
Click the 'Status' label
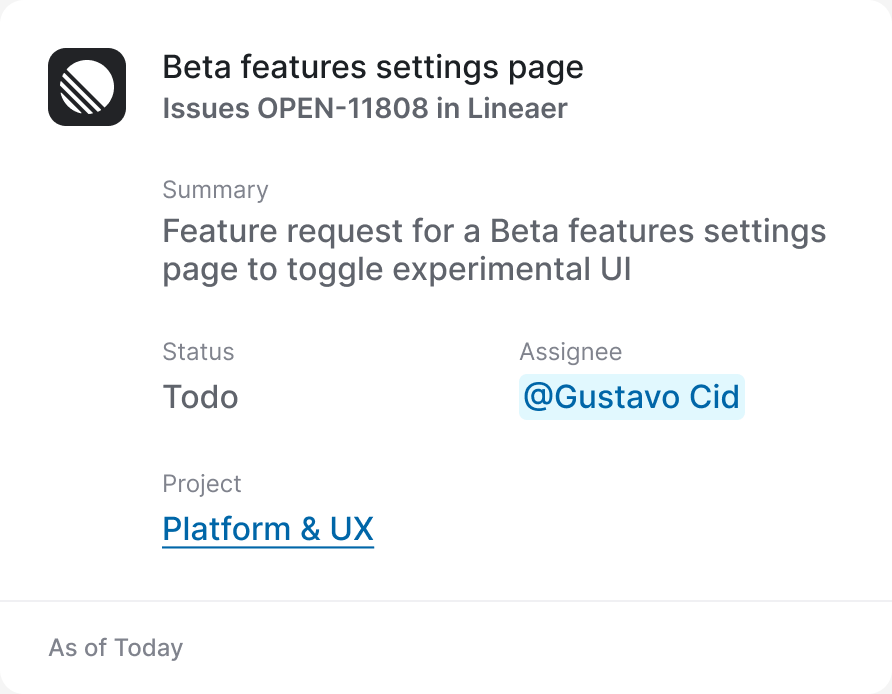pos(198,352)
